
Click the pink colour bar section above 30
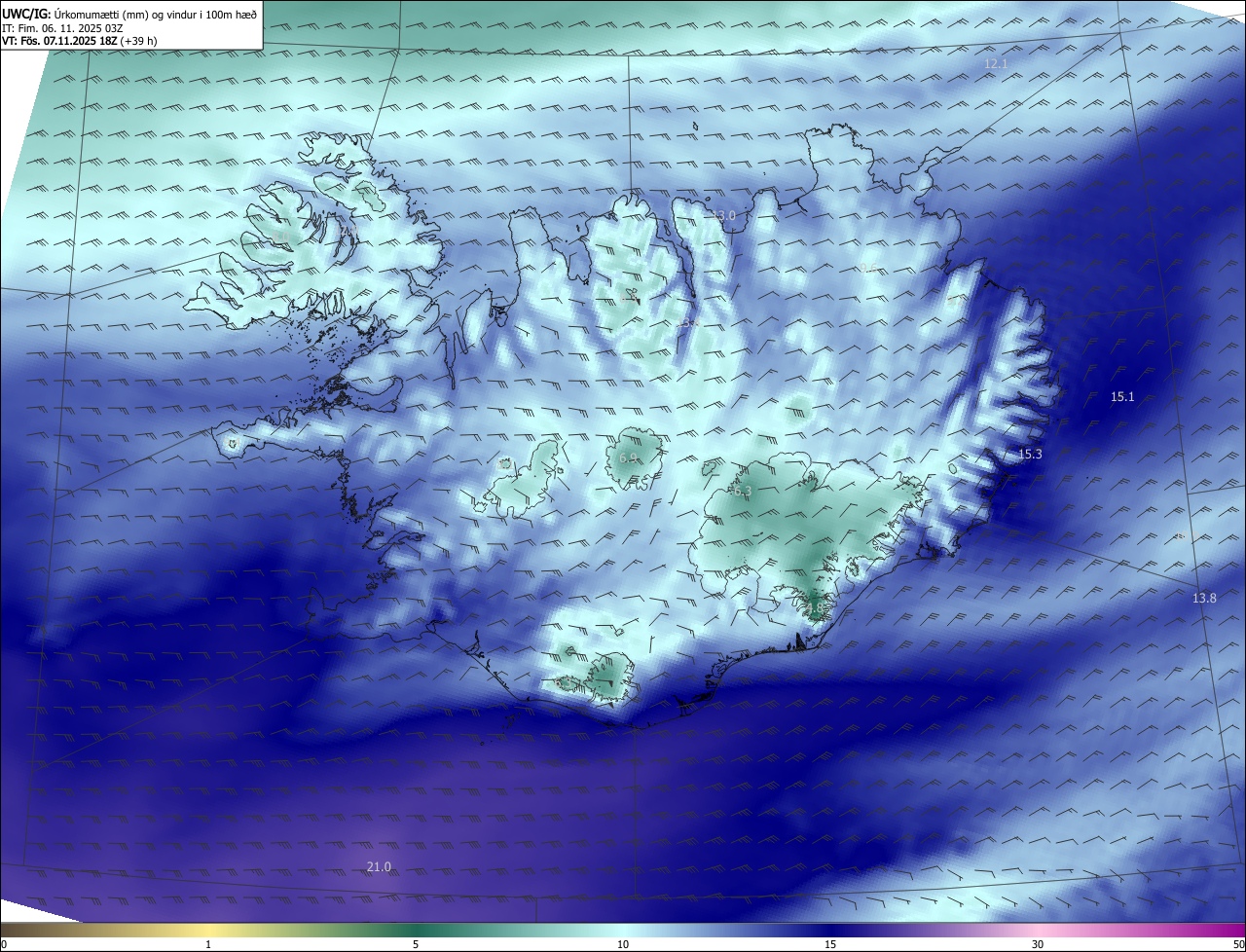[1038, 930]
